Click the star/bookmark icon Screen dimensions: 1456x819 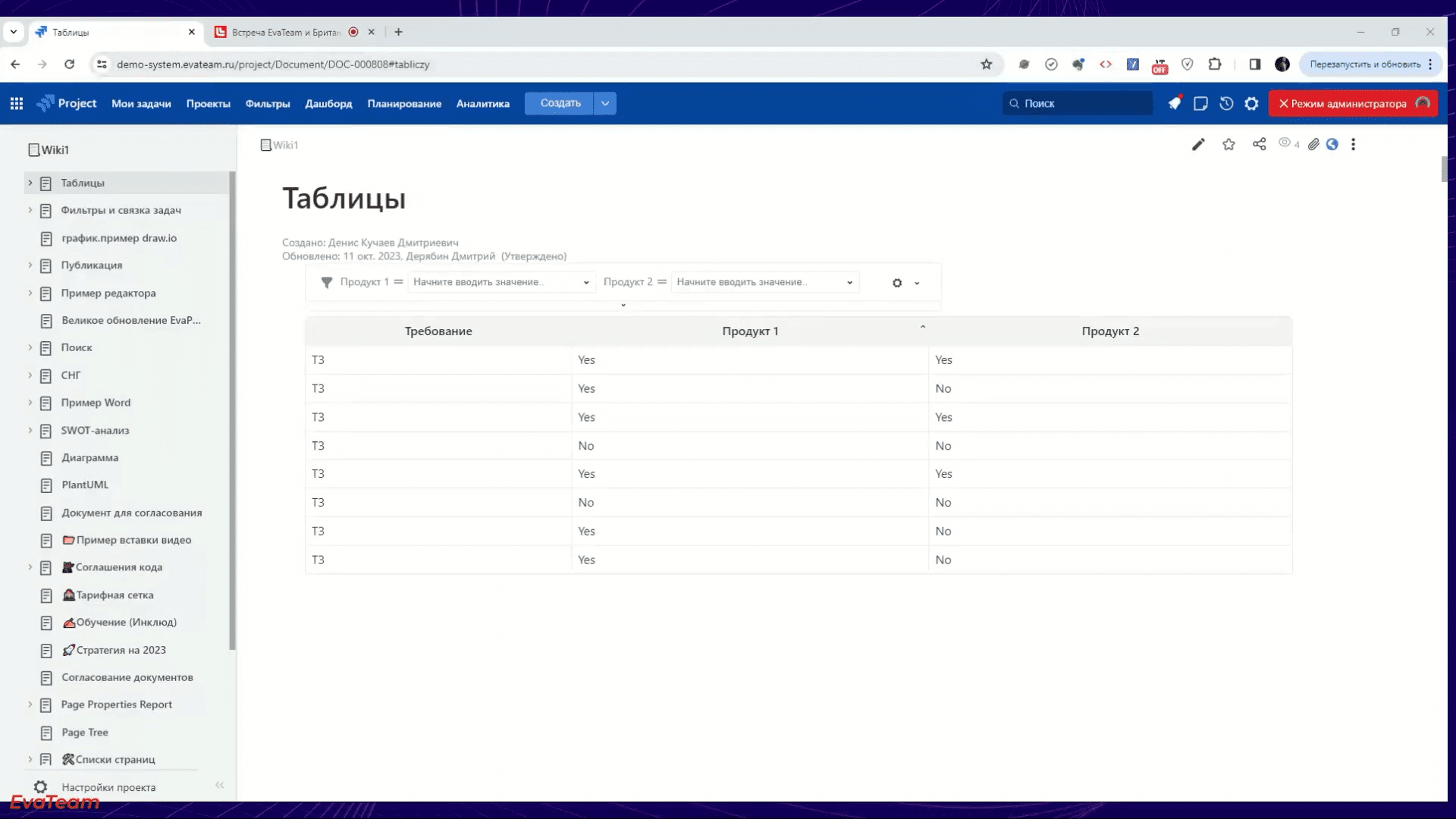[x=1228, y=144]
